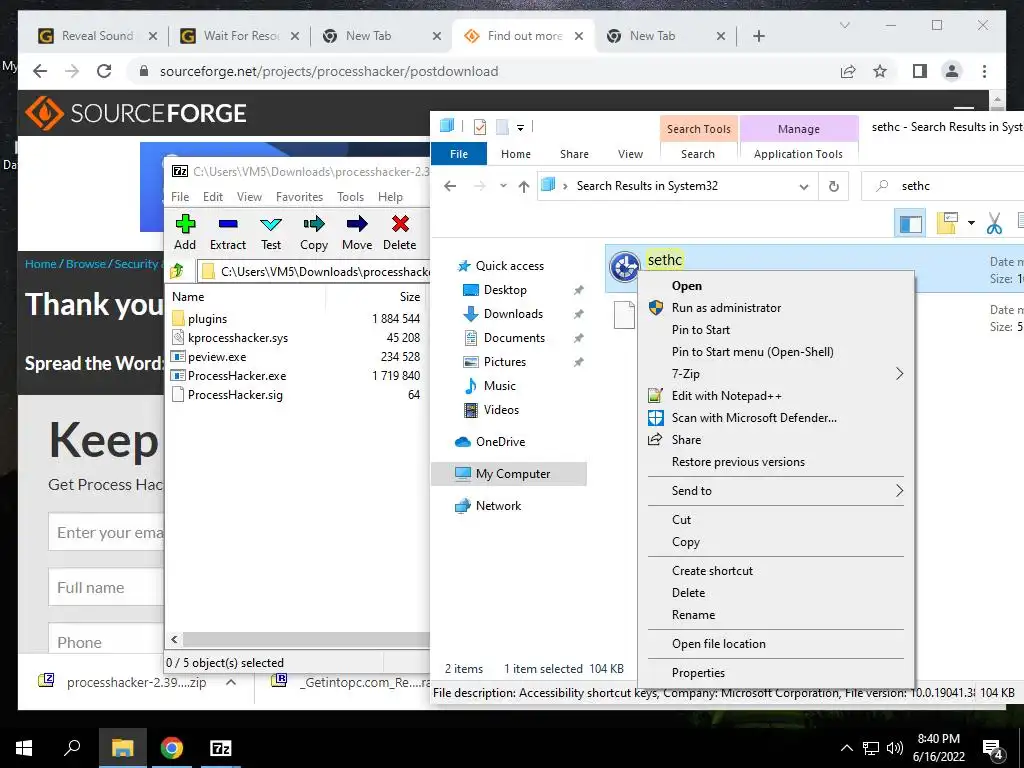Screen dimensions: 1024x768
Task: Show hidden system tray icons
Action: 846,748
